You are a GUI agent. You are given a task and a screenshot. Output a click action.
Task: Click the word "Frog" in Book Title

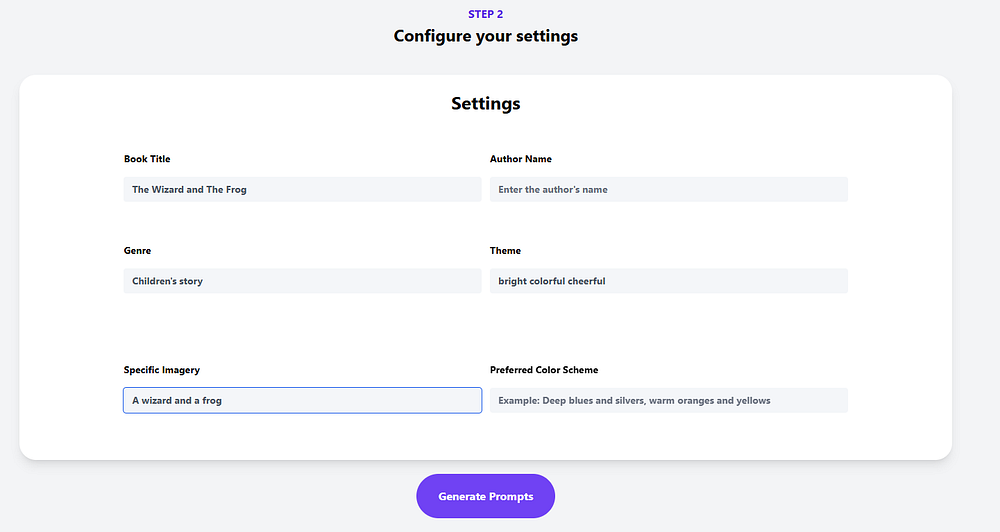coord(236,189)
